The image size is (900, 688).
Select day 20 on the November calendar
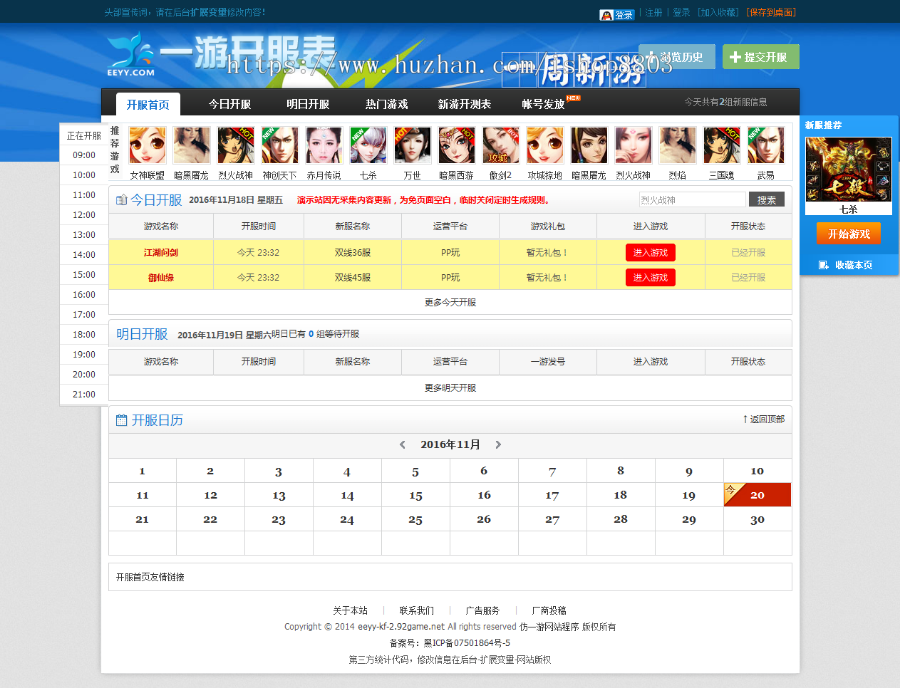tap(757, 494)
